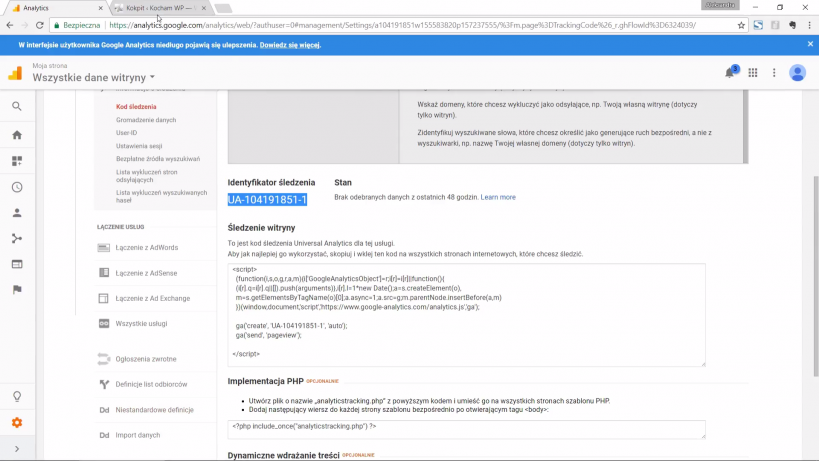Select 'Kod śledzenia' in settings menu
The image size is (819, 461).
[136, 107]
